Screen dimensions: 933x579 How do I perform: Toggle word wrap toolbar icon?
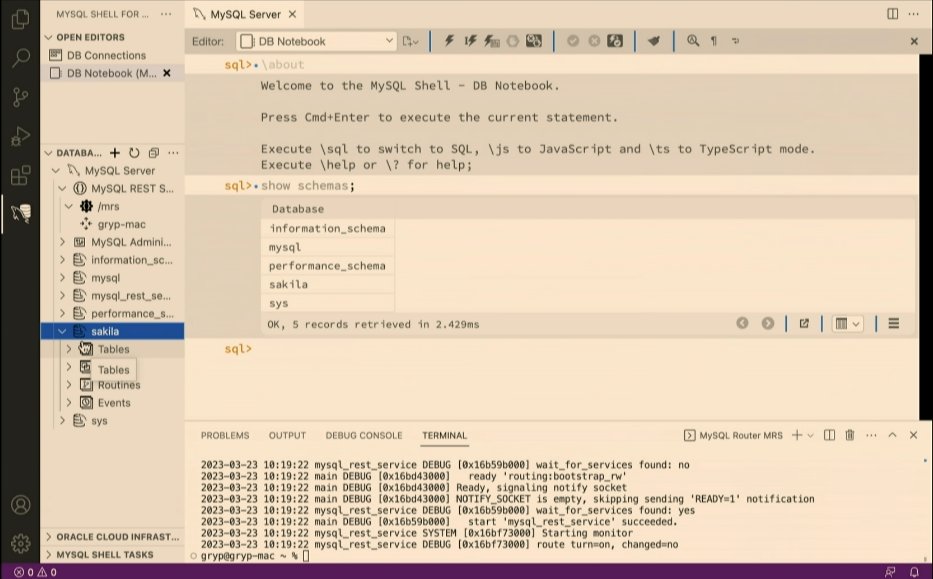click(x=735, y=40)
